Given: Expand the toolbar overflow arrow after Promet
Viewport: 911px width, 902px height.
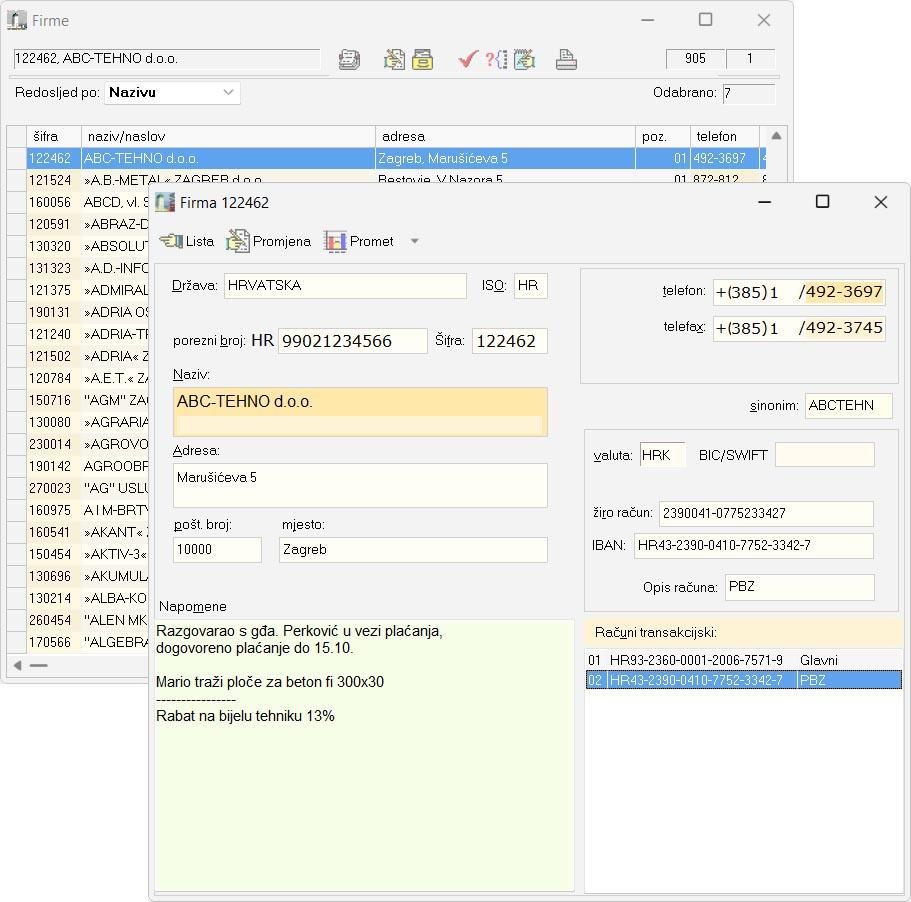Looking at the screenshot, I should point(414,242).
